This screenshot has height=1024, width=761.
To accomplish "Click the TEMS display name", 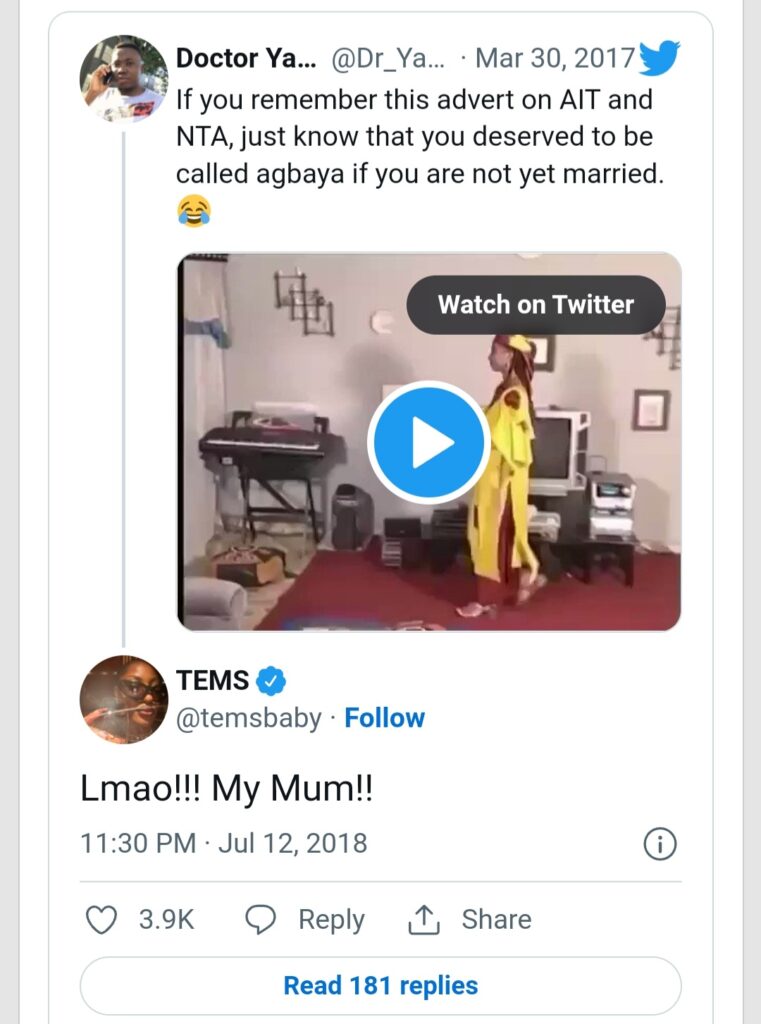I will [212, 681].
